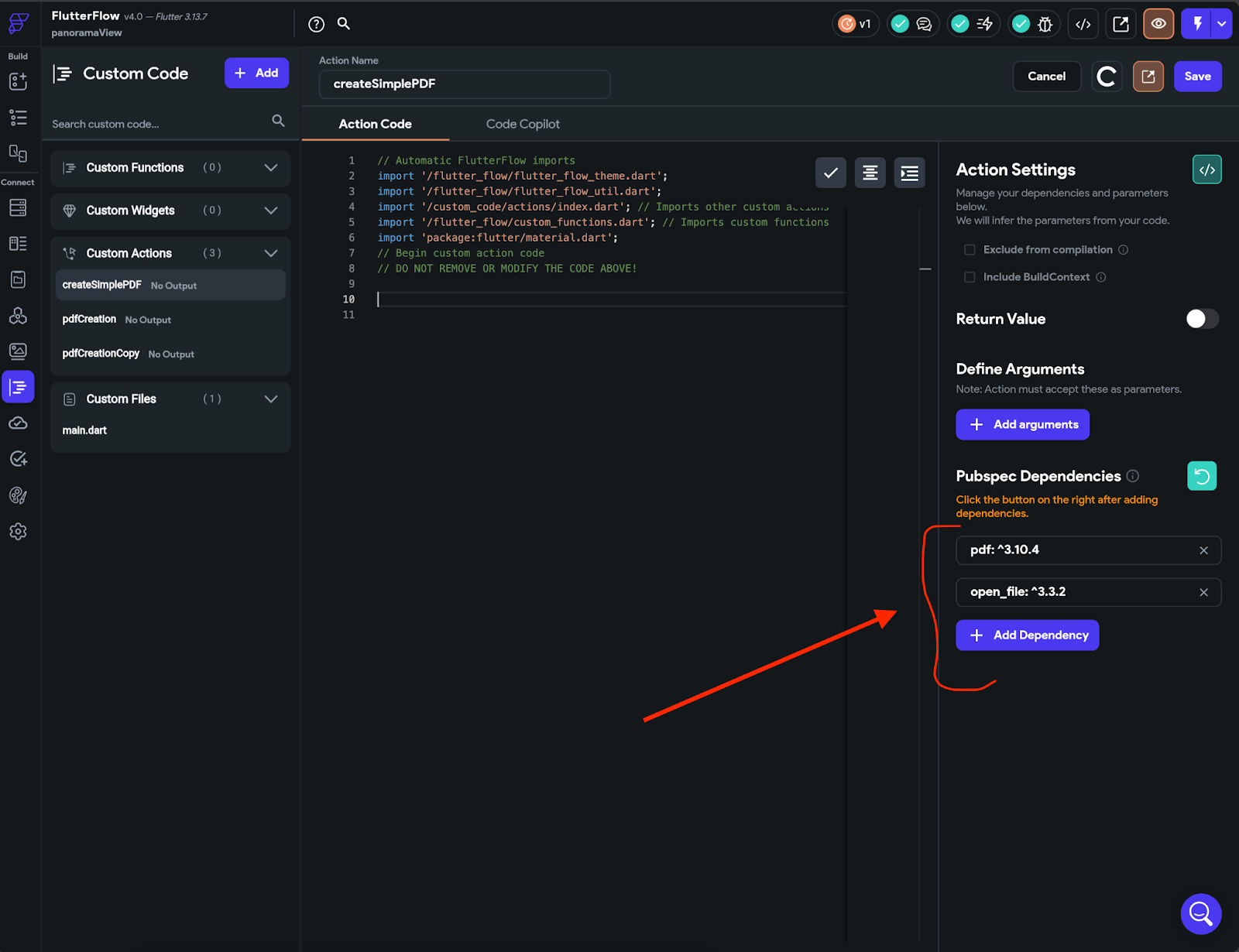Refresh Pubspec Dependencies with the teal reset icon

point(1202,476)
